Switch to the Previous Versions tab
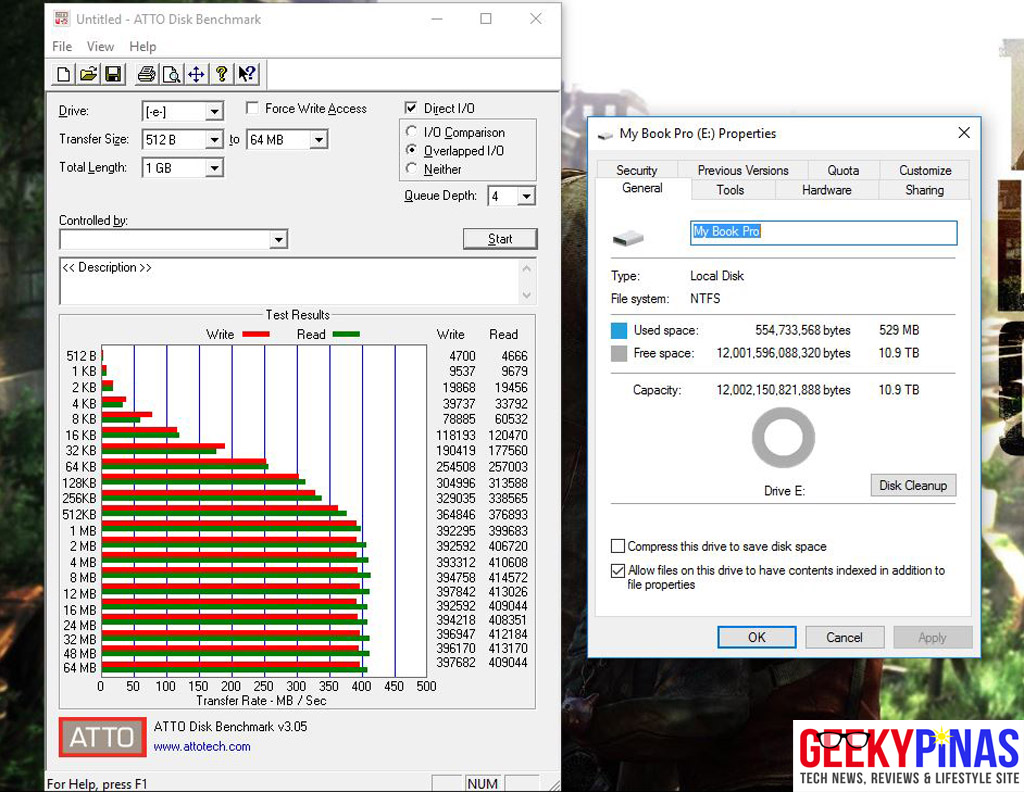 (x=743, y=170)
